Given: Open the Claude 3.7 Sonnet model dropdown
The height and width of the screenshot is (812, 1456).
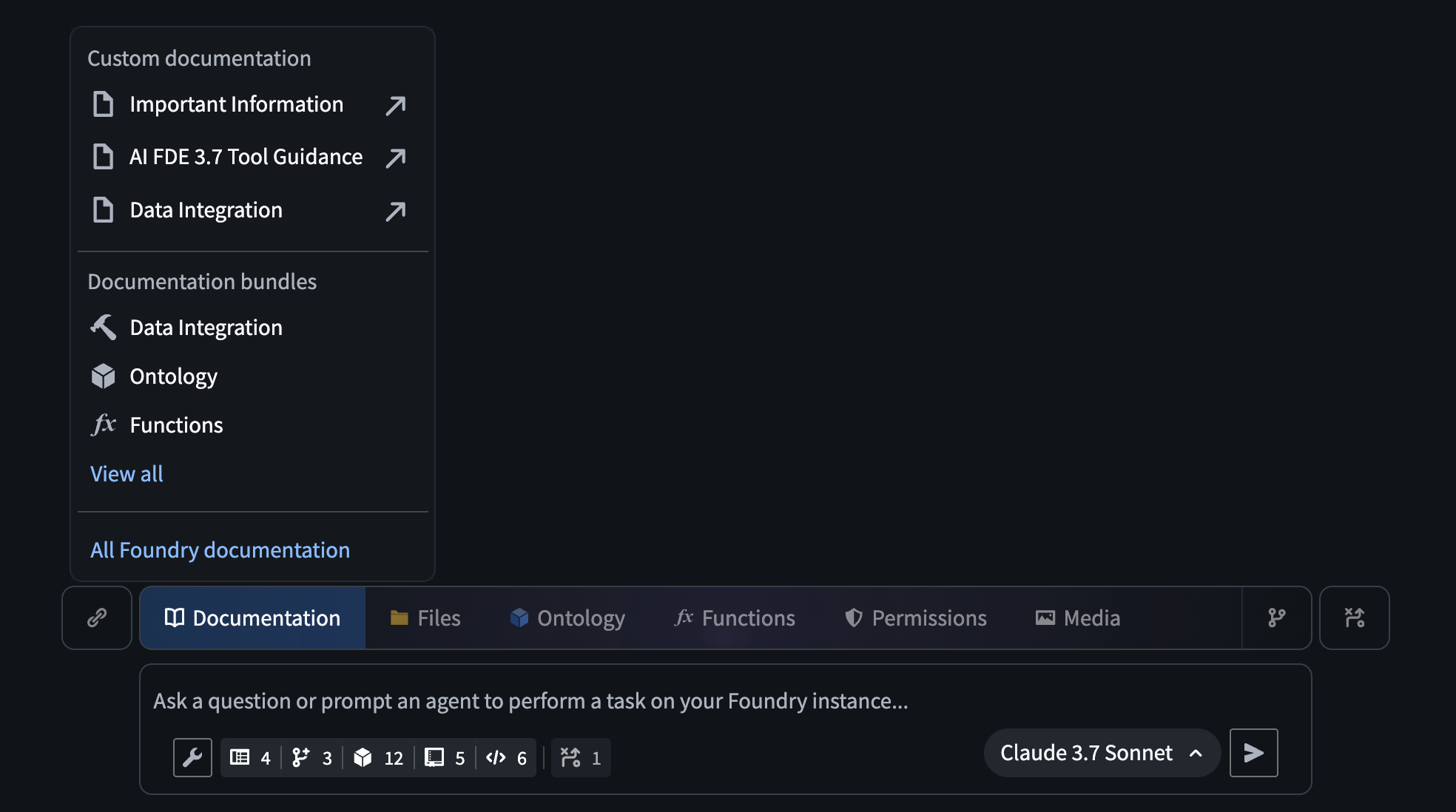Looking at the screenshot, I should coord(1101,752).
